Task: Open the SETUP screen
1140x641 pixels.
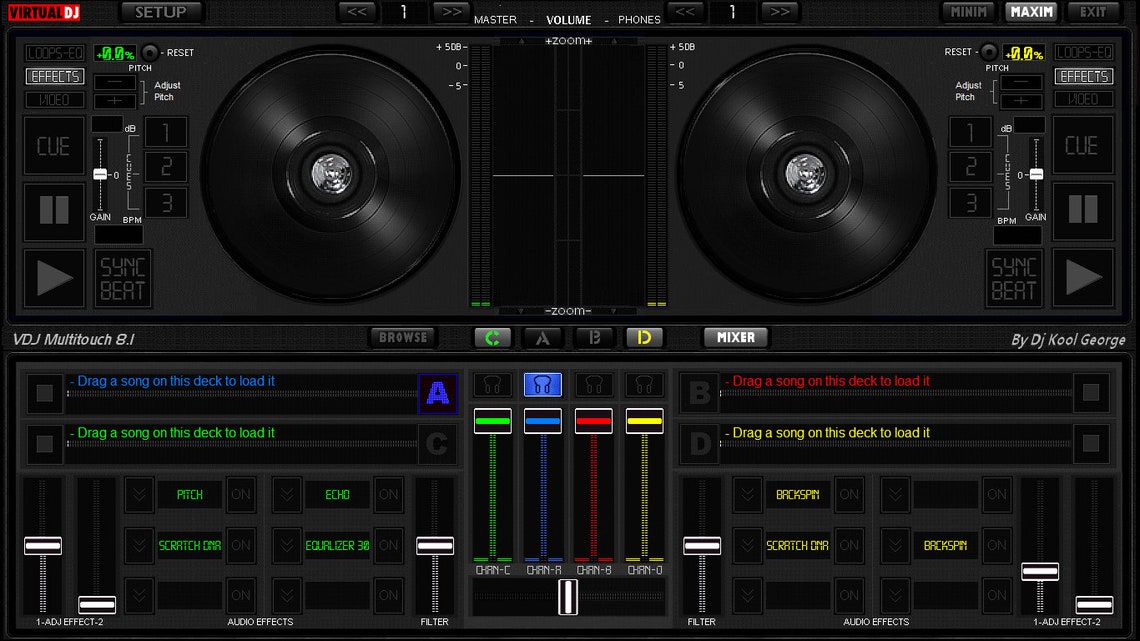Action: coord(160,12)
